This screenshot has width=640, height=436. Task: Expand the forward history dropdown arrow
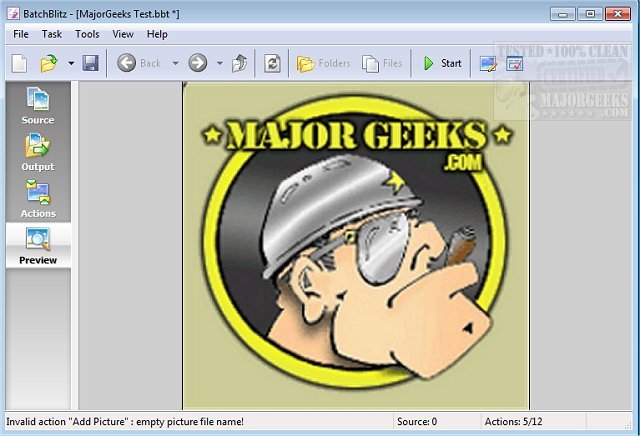(220, 63)
